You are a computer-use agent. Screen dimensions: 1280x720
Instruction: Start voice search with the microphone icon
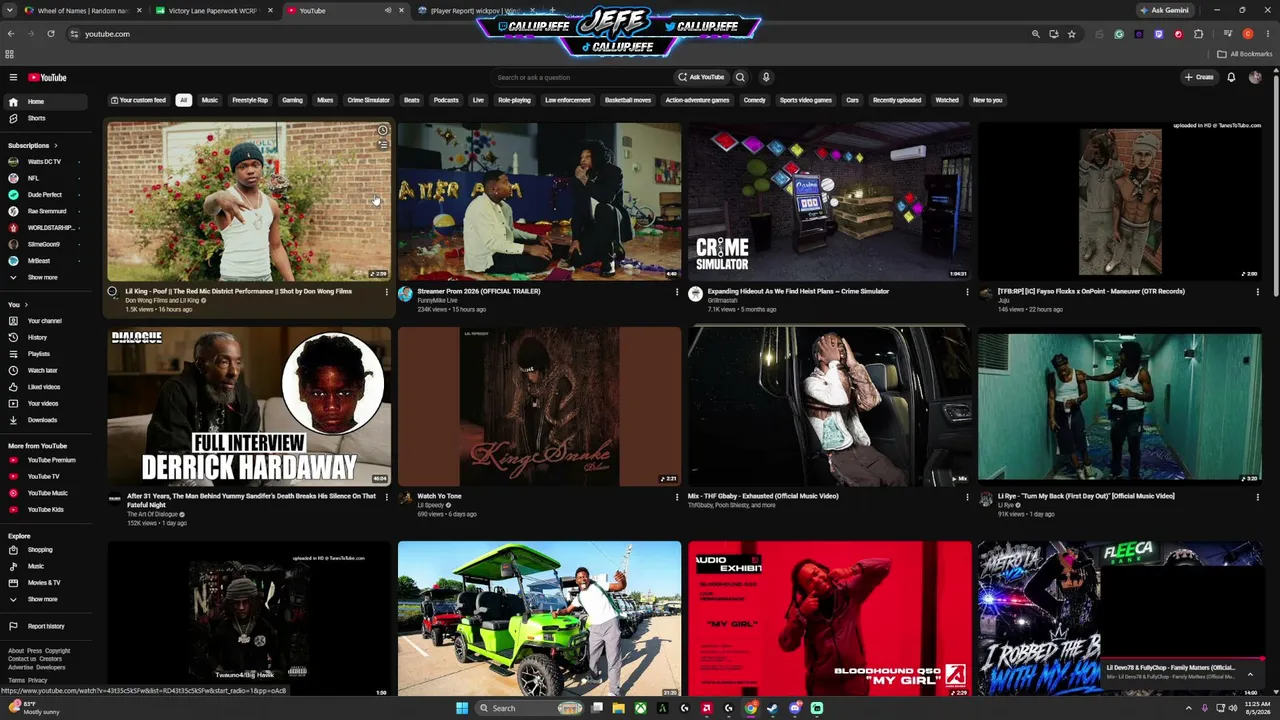point(766,77)
